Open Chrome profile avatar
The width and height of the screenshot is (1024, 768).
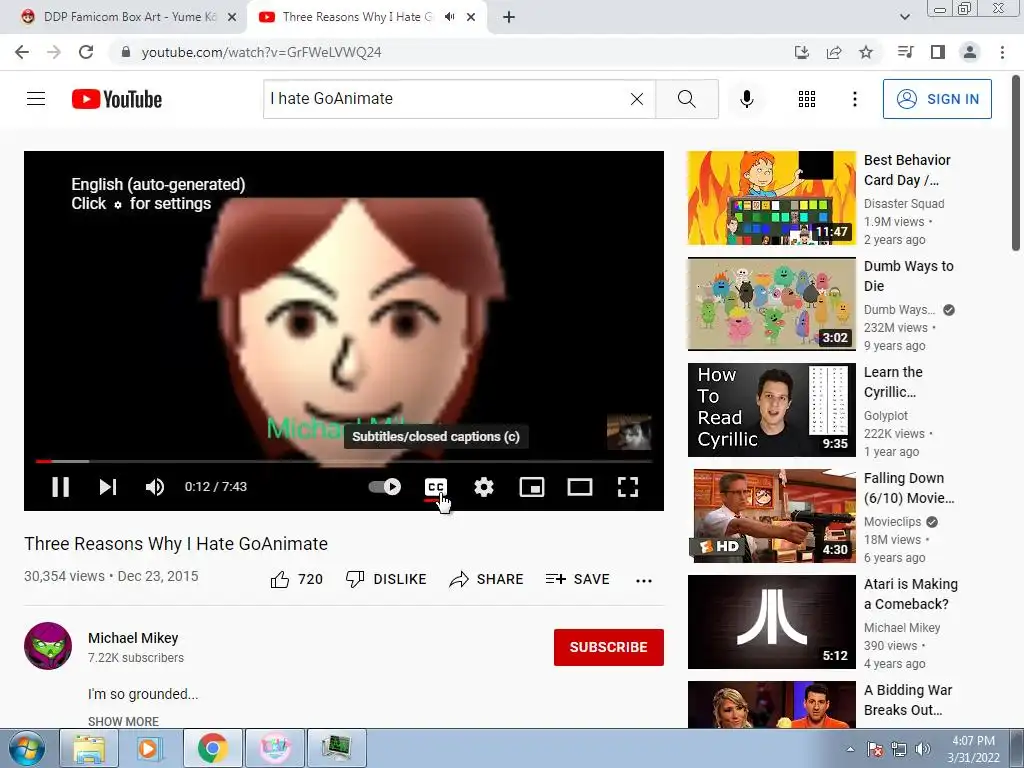(x=970, y=52)
